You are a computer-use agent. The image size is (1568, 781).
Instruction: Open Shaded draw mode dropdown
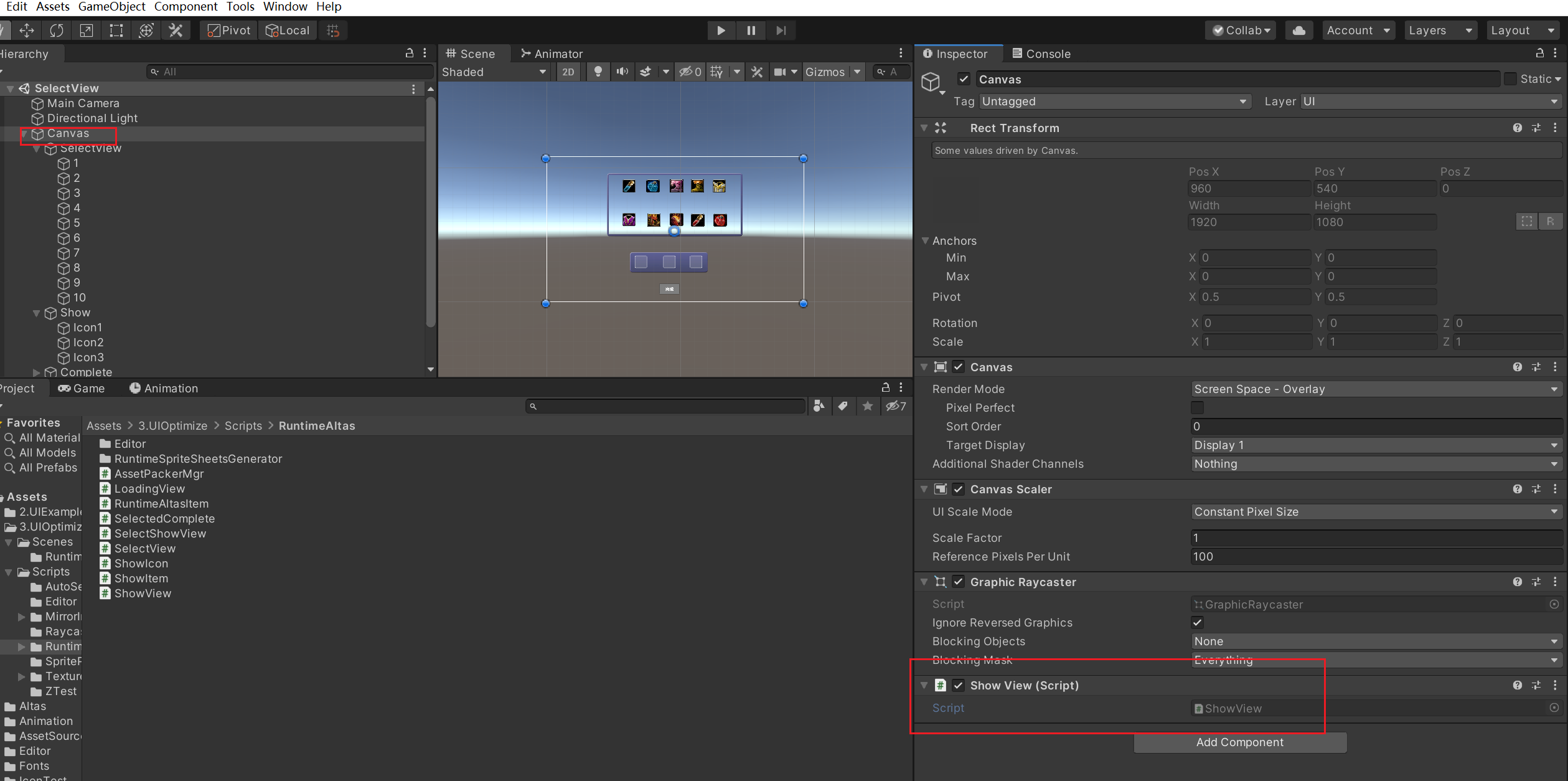[494, 72]
